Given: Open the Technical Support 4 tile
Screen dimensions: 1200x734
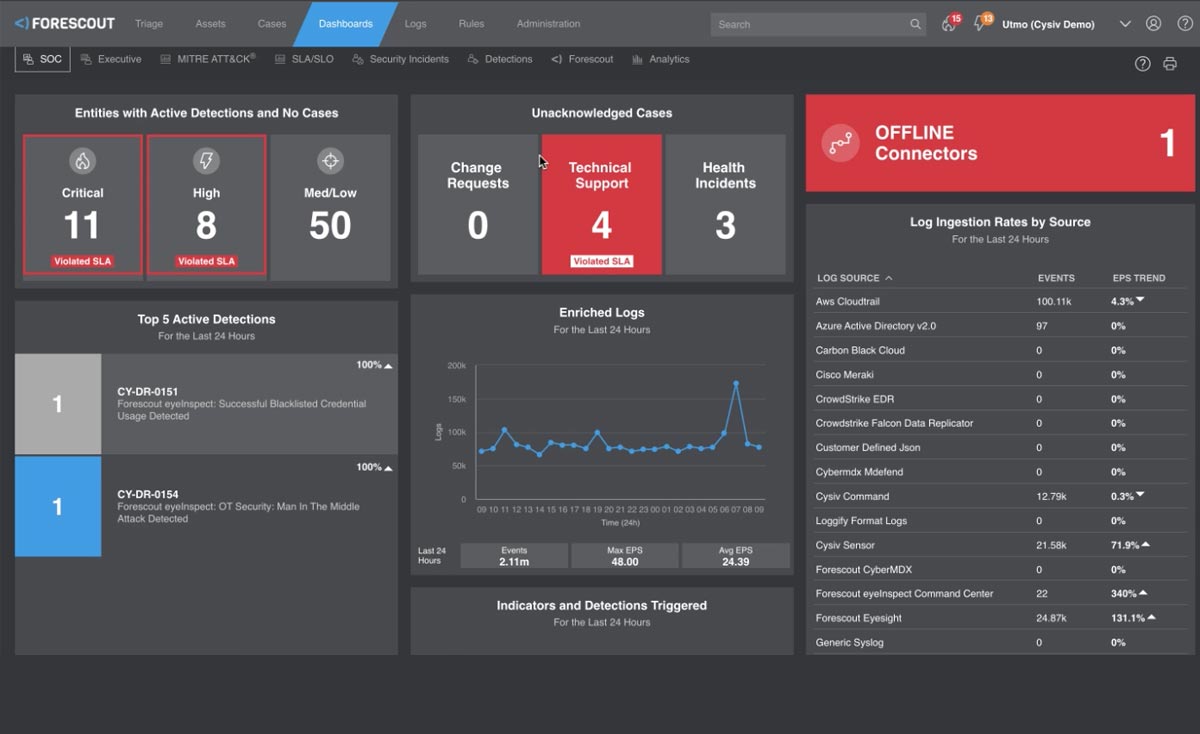Looking at the screenshot, I should pyautogui.click(x=601, y=205).
